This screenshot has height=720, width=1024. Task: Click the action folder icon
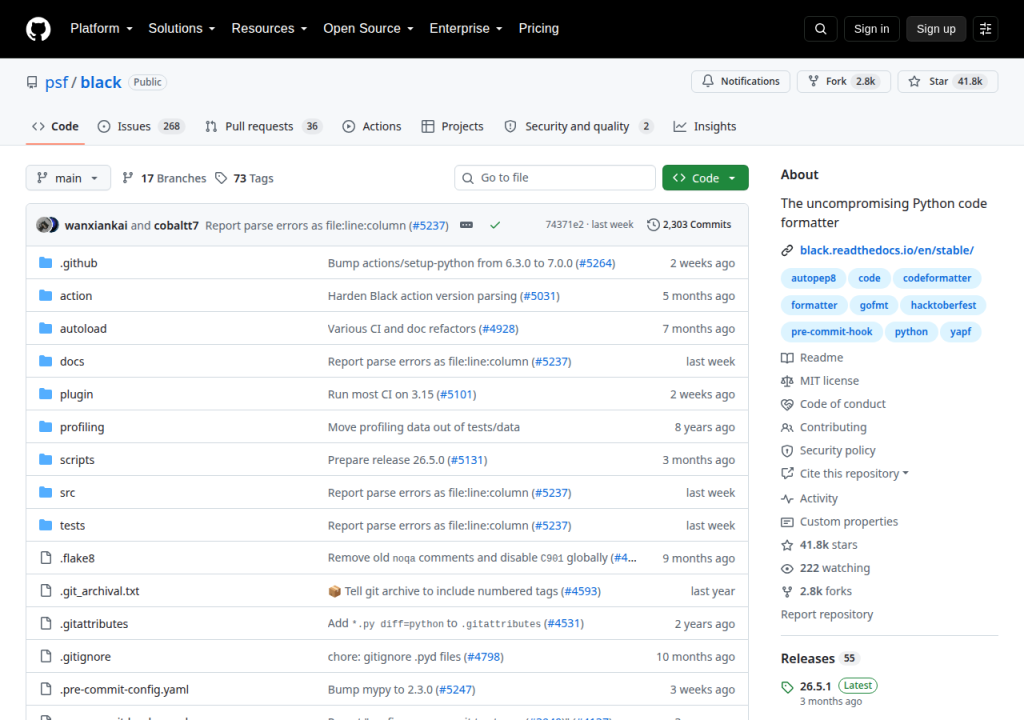[45, 295]
